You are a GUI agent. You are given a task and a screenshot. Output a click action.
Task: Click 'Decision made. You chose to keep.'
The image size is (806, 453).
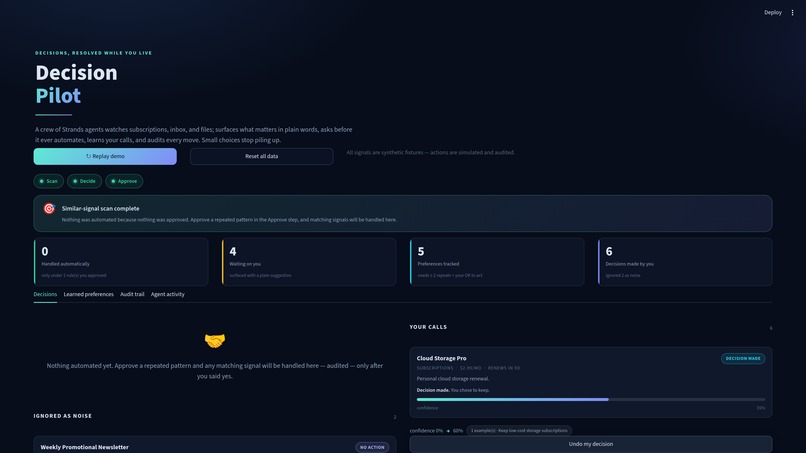coord(453,390)
